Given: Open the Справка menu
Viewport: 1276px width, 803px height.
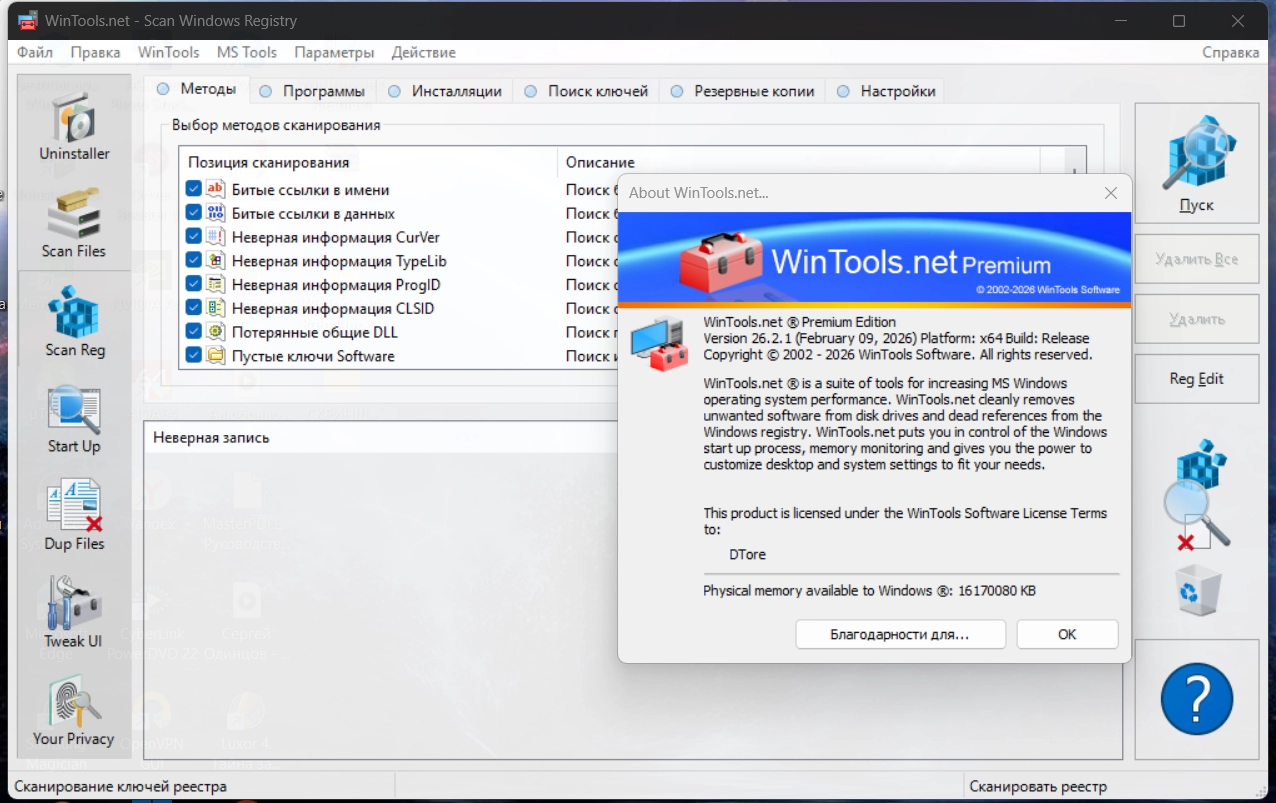Looking at the screenshot, I should tap(1230, 52).
